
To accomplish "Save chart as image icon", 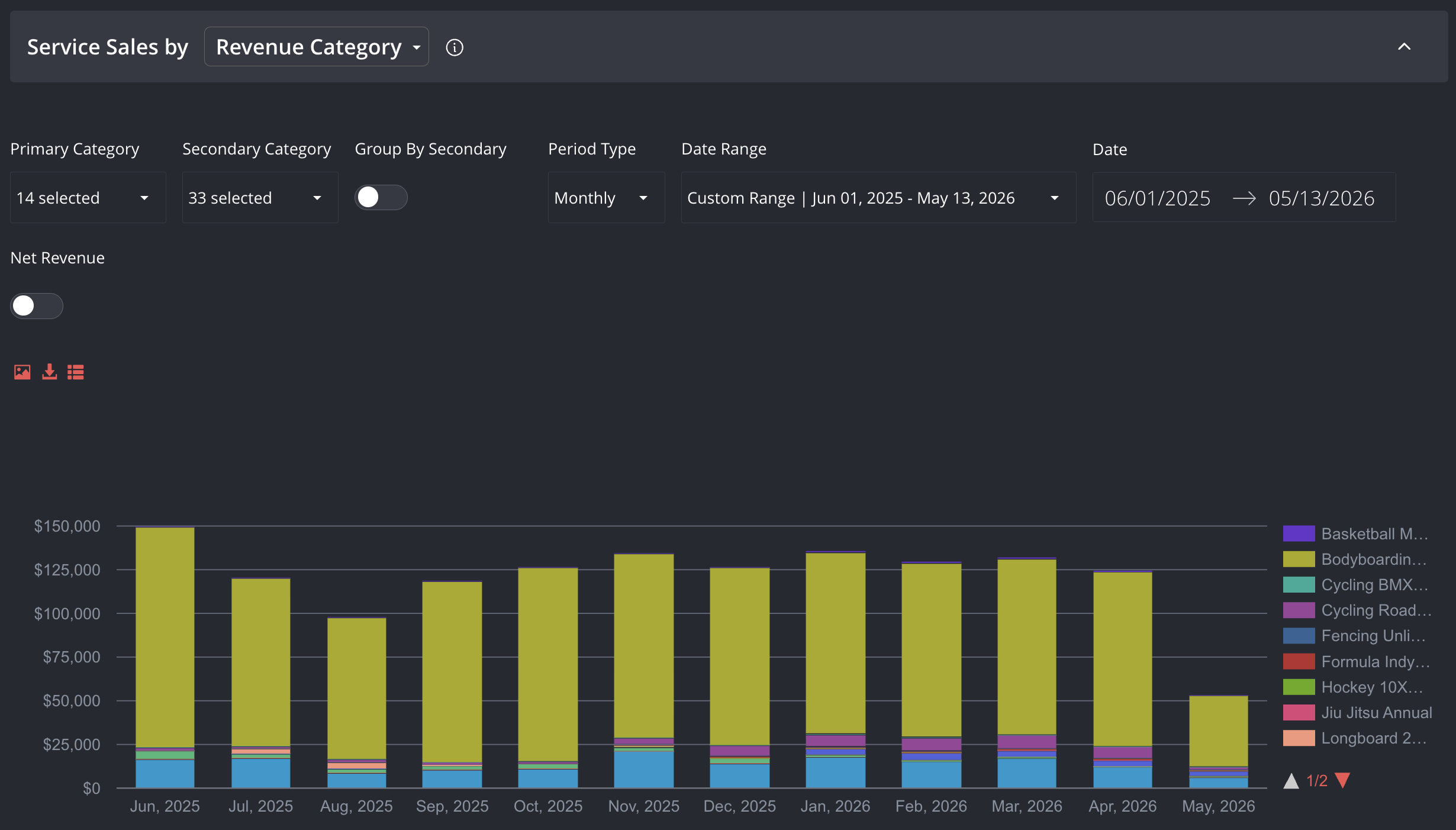I will click(22, 372).
